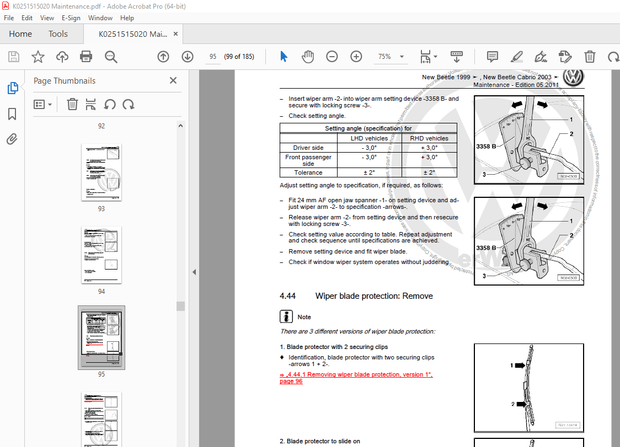This screenshot has width=620, height=447.
Task: Select the K0251515020 Mai... document tab
Action: [x=132, y=34]
